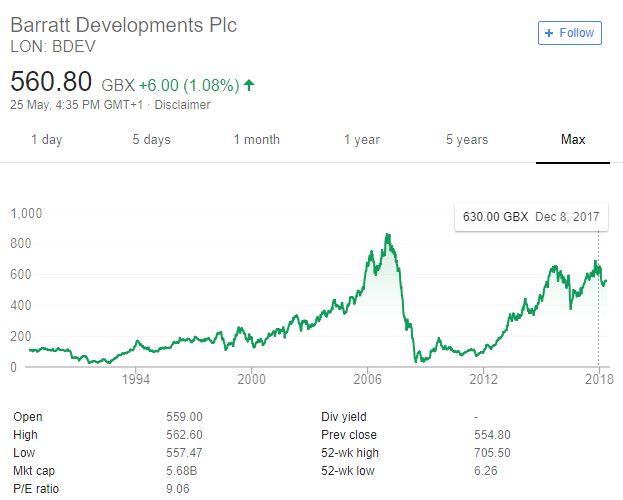
Task: Open the Disclaimer link
Action: tap(184, 104)
